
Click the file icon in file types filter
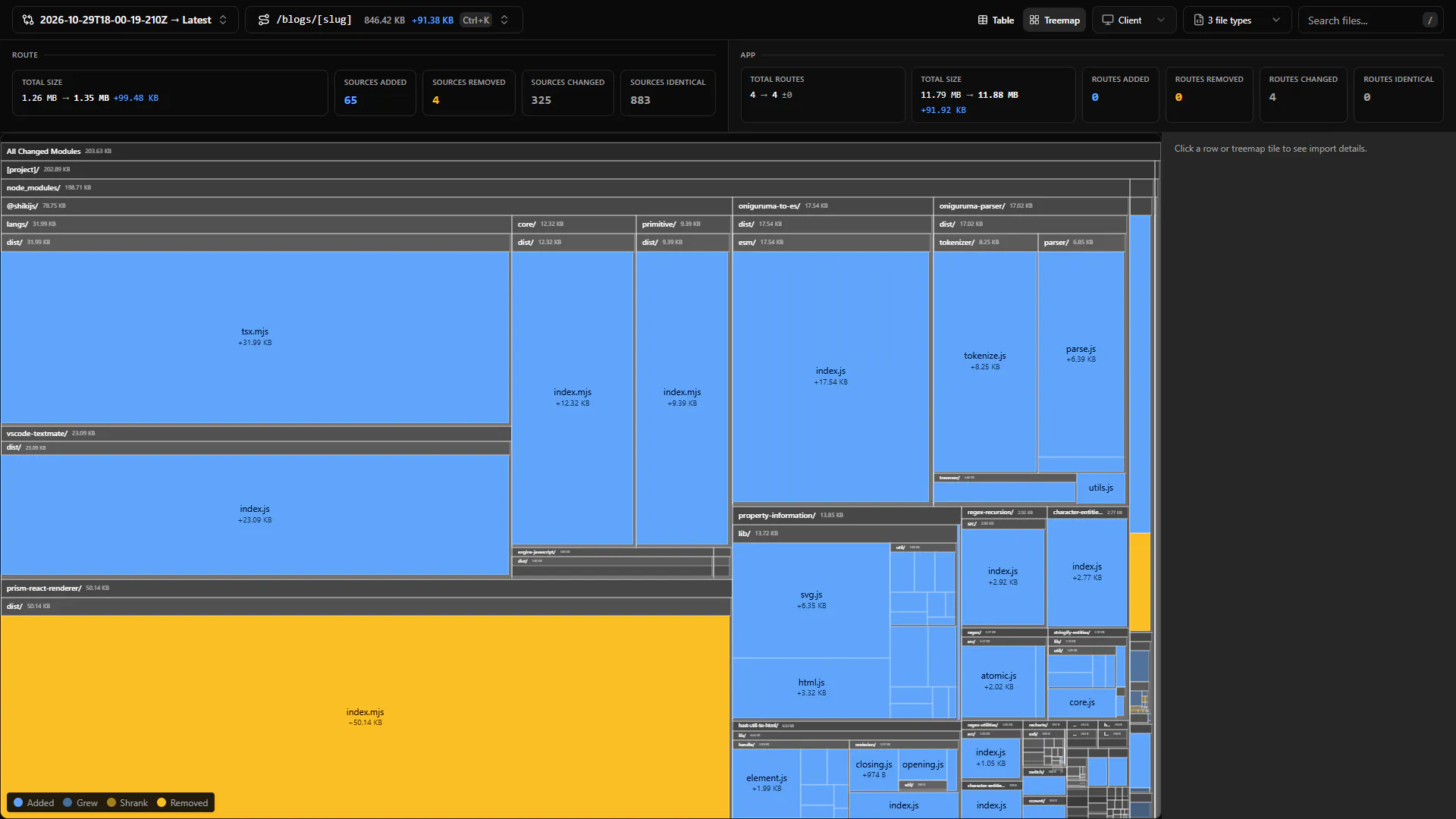pyautogui.click(x=1199, y=20)
